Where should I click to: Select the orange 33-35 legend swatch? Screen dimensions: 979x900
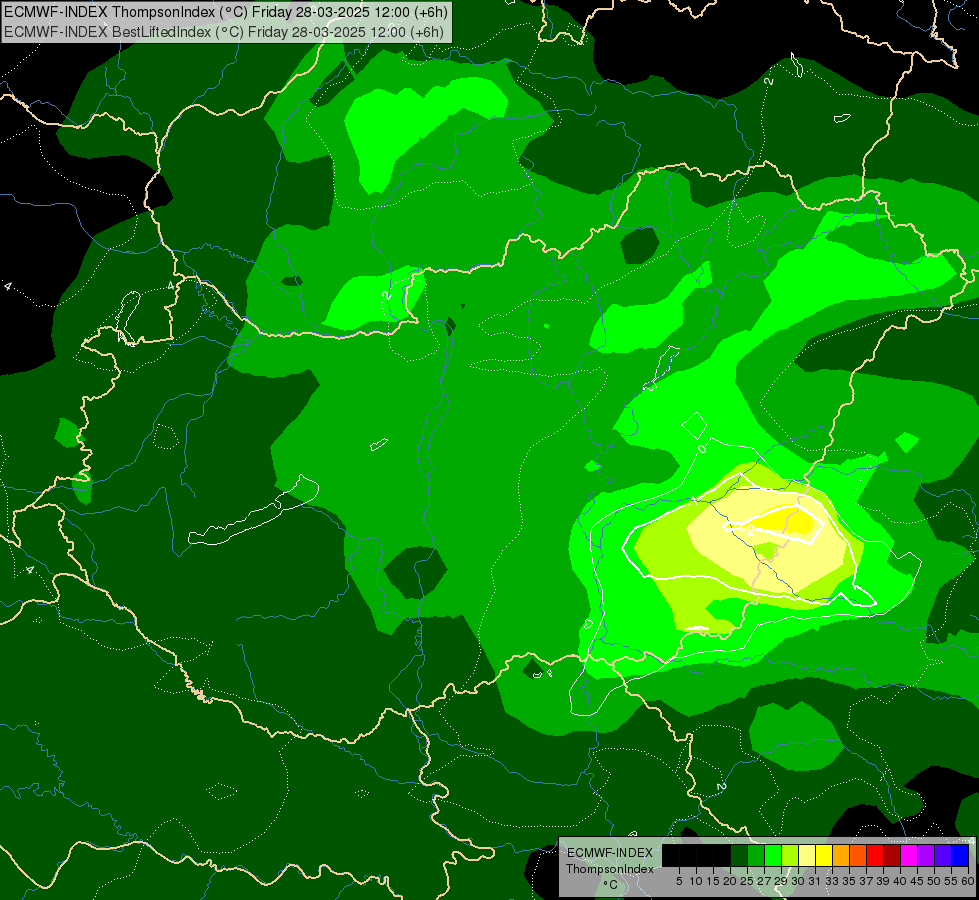(x=841, y=855)
